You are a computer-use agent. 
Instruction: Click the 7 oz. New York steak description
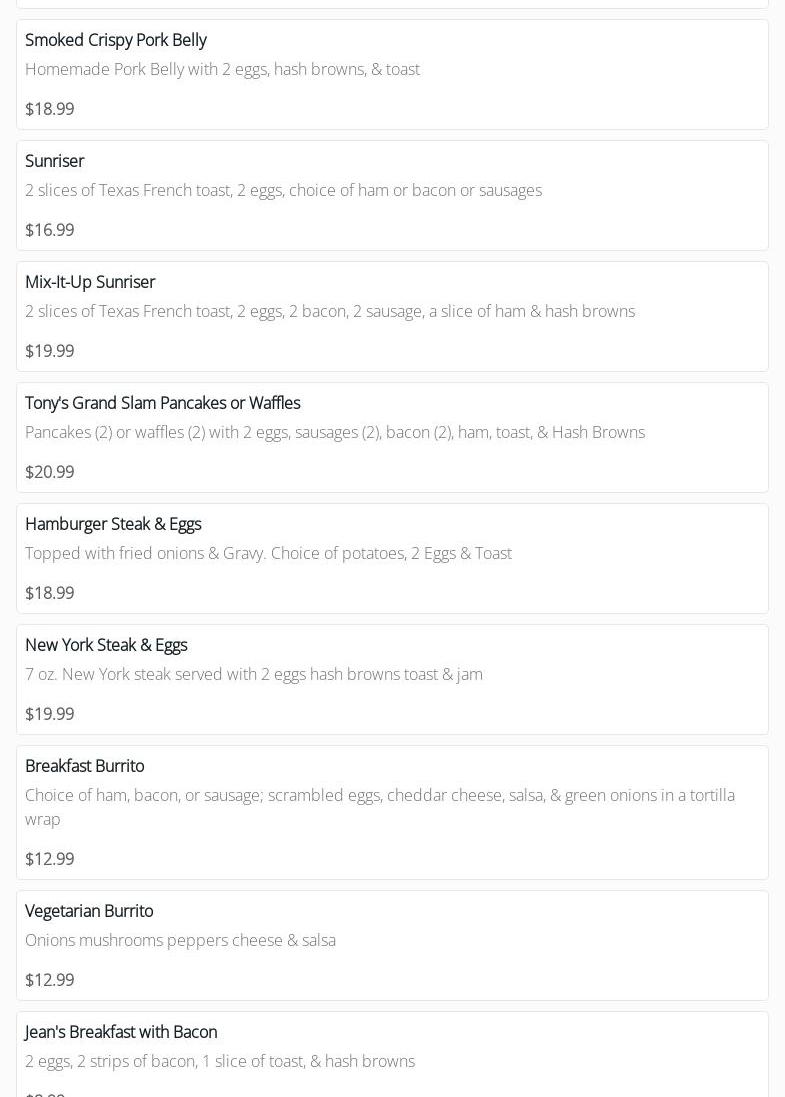[x=254, y=674]
